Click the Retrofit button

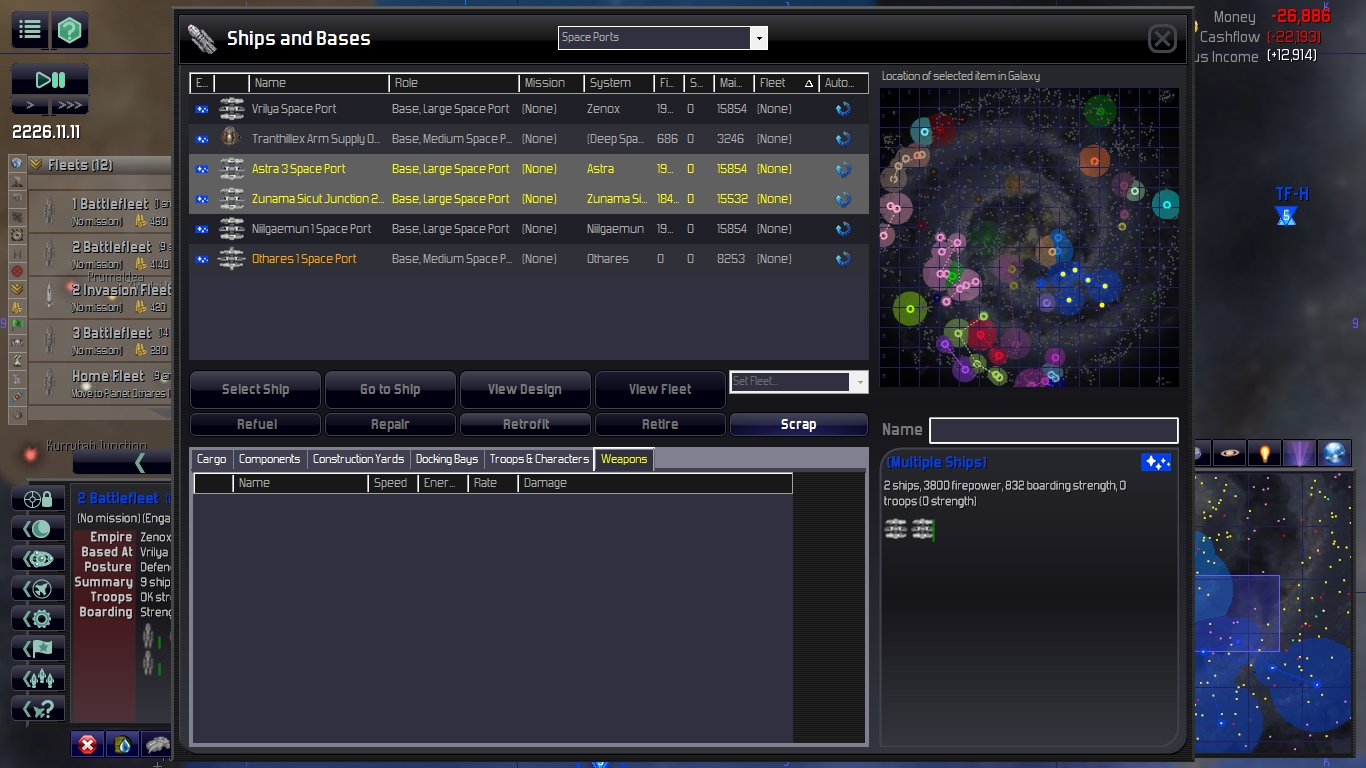point(525,424)
